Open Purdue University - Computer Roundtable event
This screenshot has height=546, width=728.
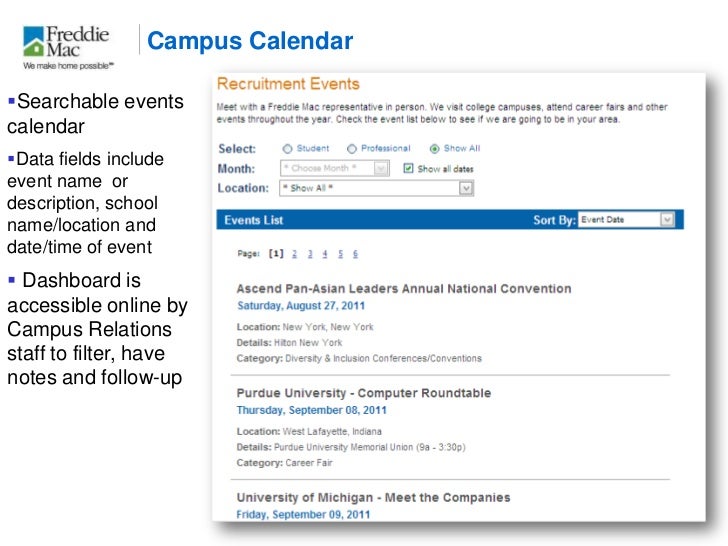(x=364, y=393)
